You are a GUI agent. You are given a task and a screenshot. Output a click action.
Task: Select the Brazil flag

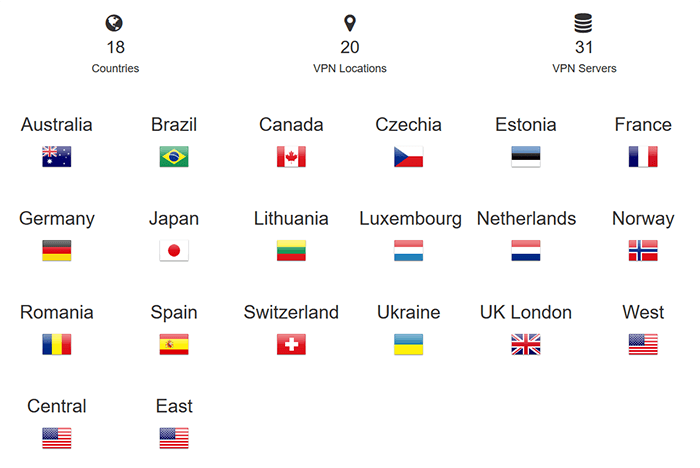pos(174,157)
